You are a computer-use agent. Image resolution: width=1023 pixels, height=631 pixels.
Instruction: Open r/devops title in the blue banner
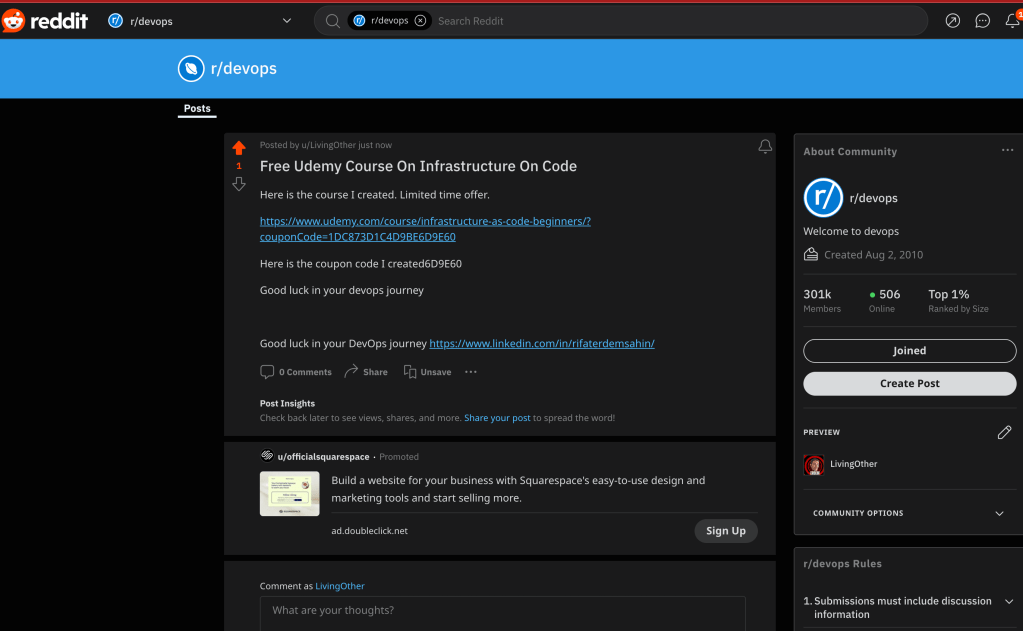click(x=243, y=69)
